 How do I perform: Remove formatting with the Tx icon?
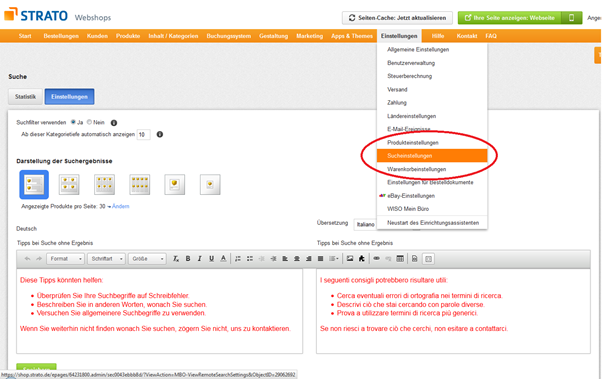click(x=176, y=259)
